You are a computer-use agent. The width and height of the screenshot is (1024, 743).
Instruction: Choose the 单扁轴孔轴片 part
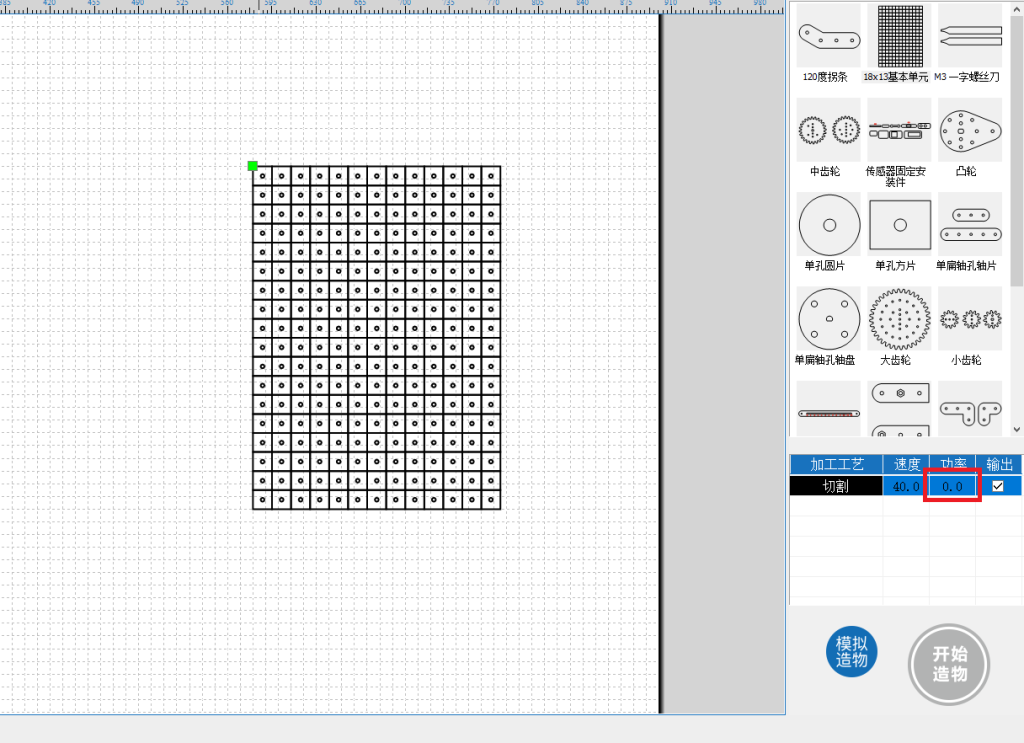click(969, 225)
